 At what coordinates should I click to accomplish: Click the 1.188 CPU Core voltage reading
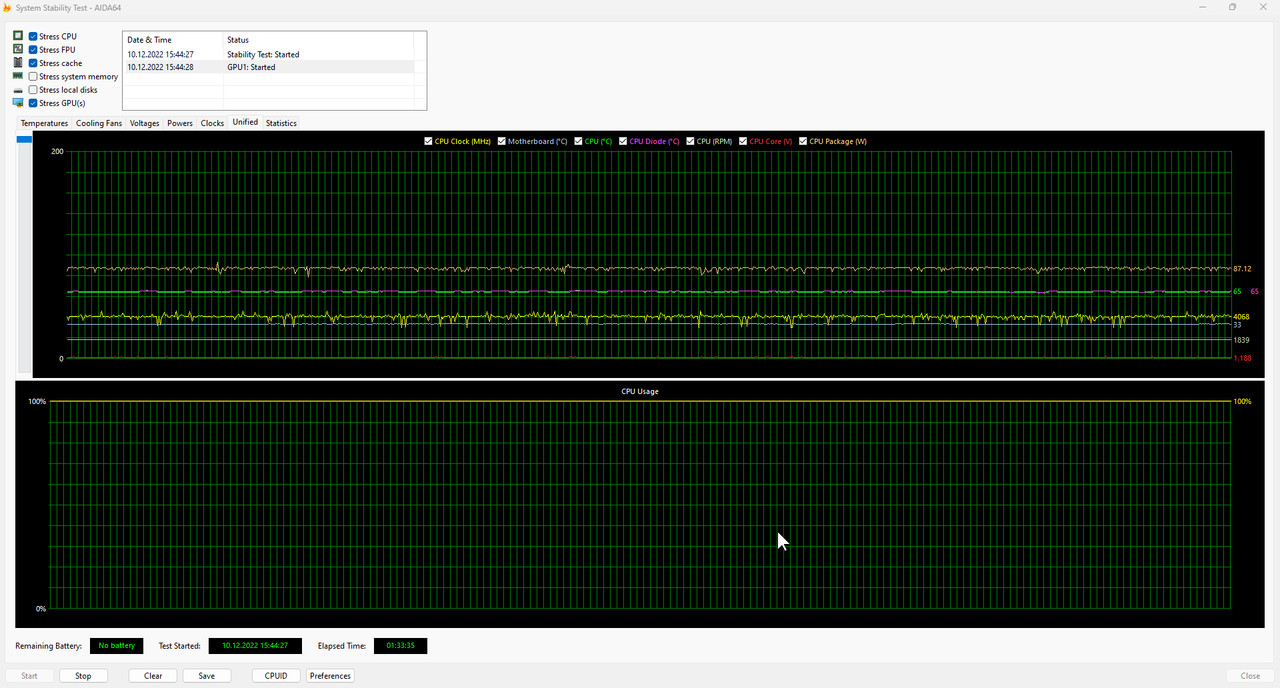click(x=1242, y=358)
